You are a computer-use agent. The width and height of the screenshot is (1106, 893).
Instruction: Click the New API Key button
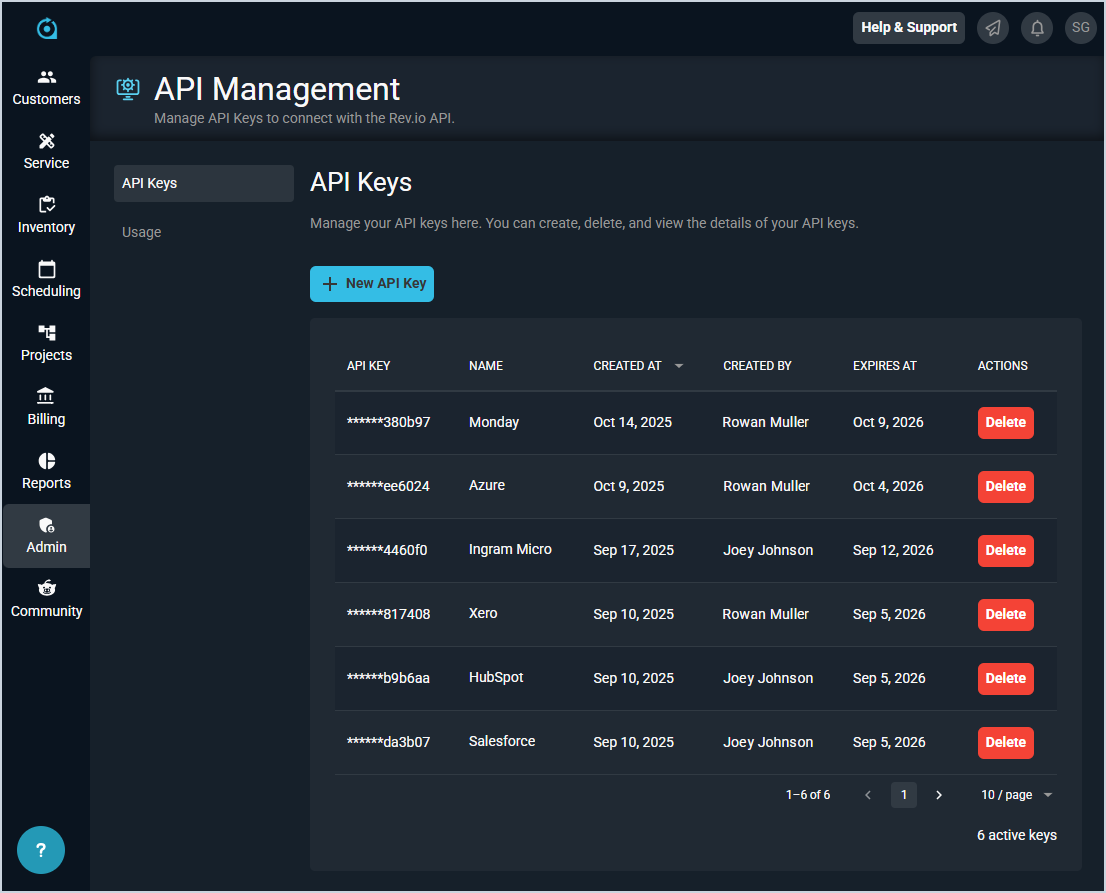372,284
